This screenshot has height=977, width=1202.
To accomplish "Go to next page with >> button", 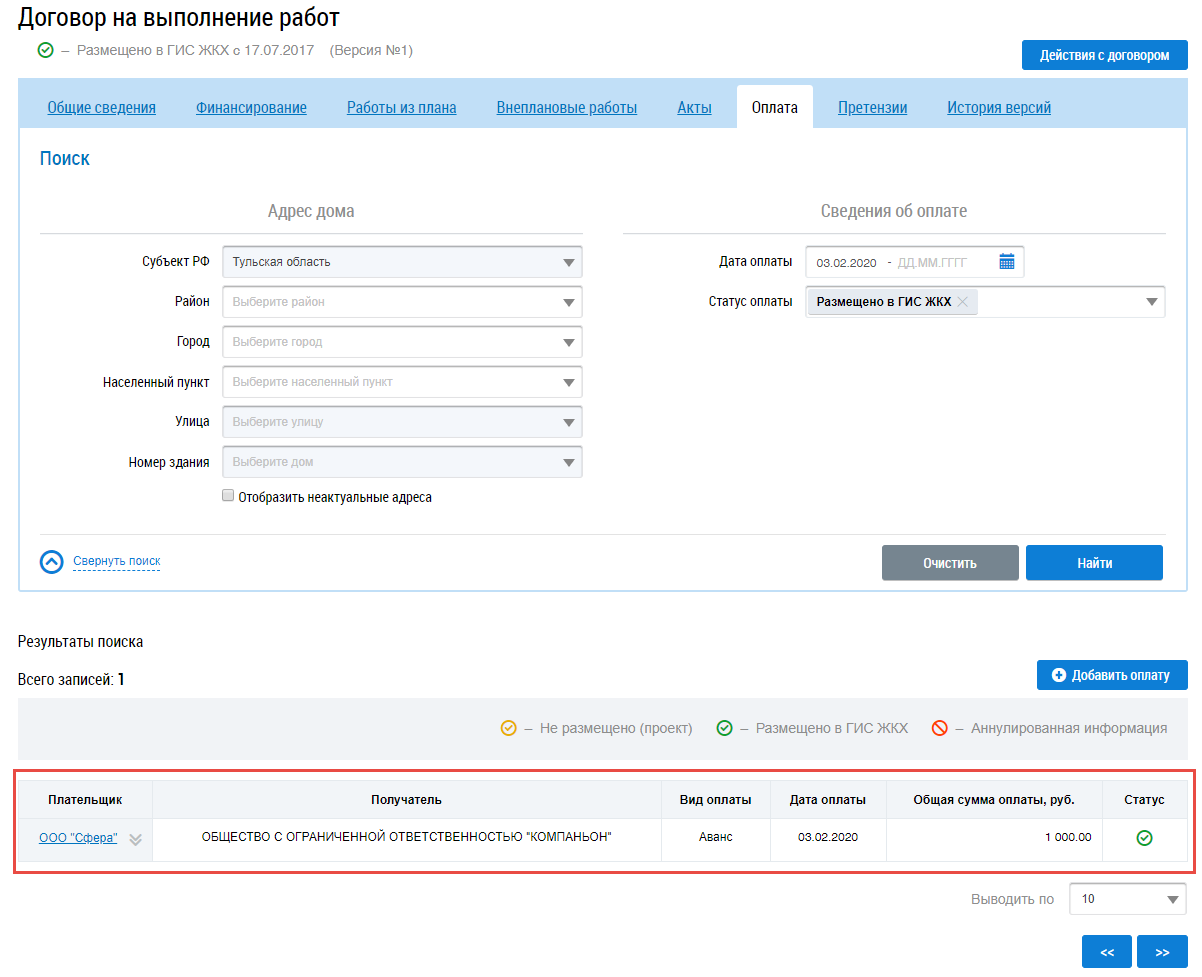I will coord(1162,952).
